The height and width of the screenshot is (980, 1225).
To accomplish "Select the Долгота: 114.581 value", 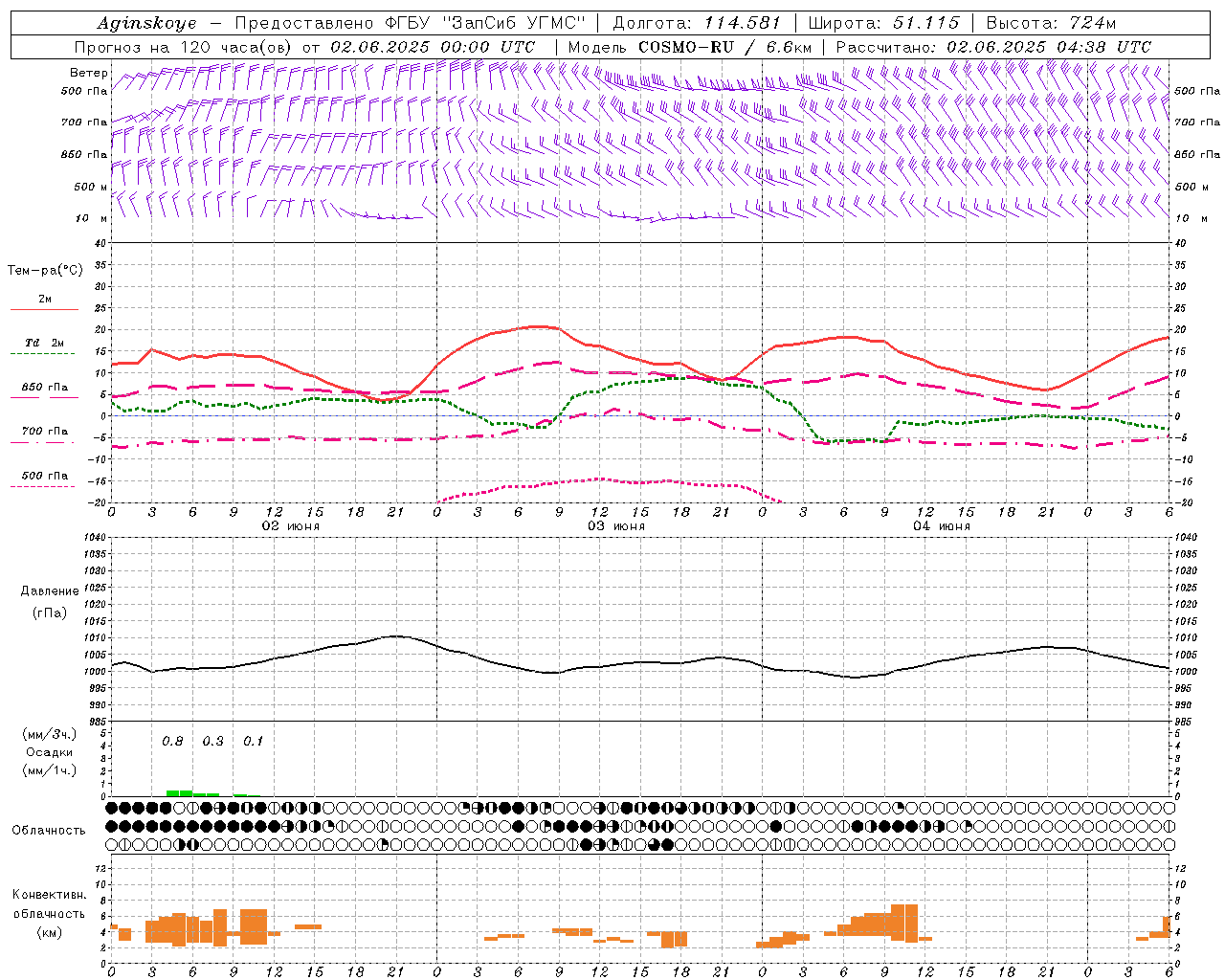I will [697, 23].
